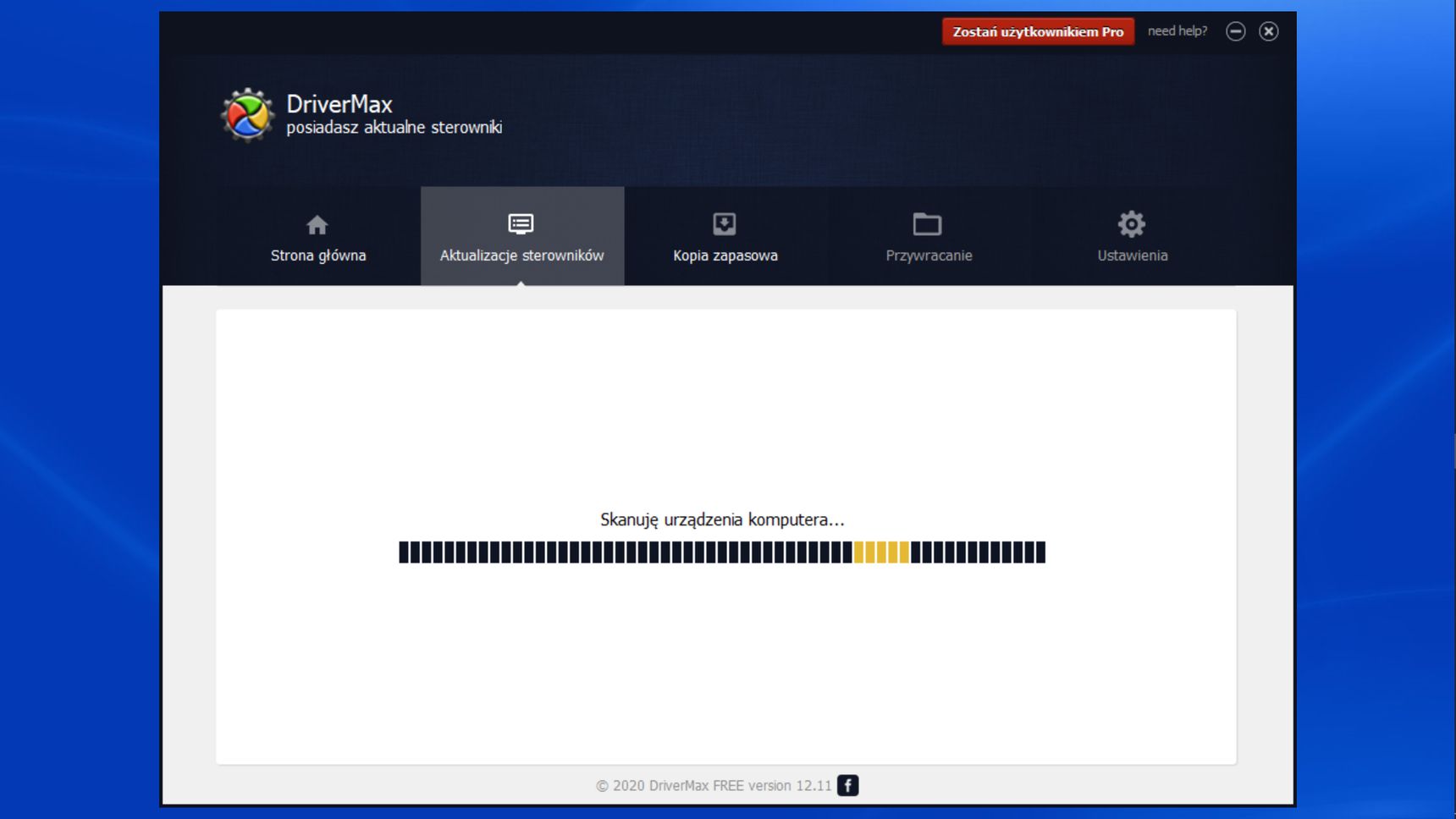Click the folder icon above Przywracanie

click(927, 223)
